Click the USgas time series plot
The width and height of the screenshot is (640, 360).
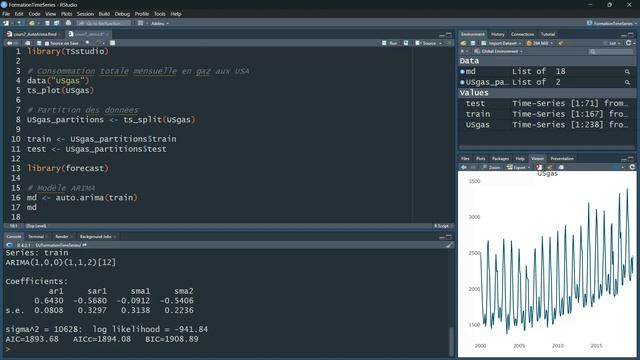547,264
